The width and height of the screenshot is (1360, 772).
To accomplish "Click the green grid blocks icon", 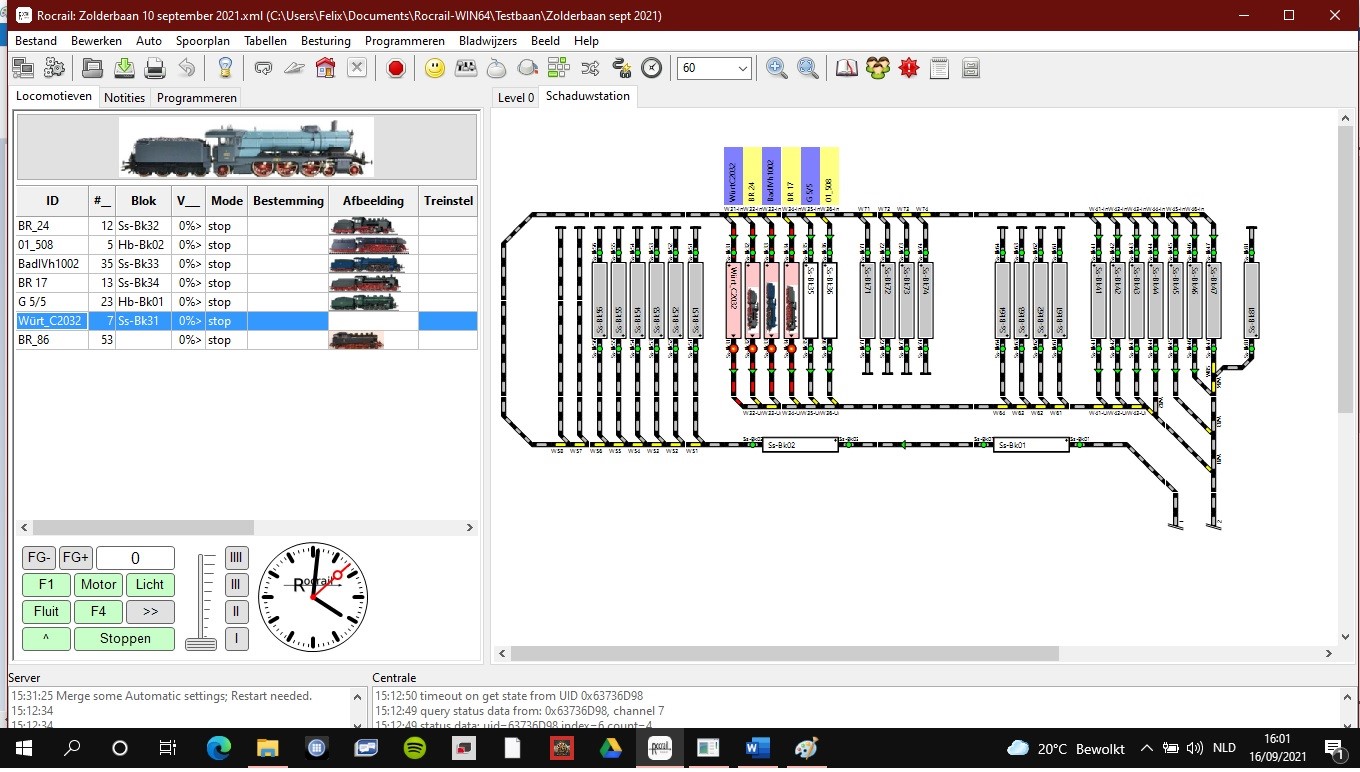I will (558, 68).
